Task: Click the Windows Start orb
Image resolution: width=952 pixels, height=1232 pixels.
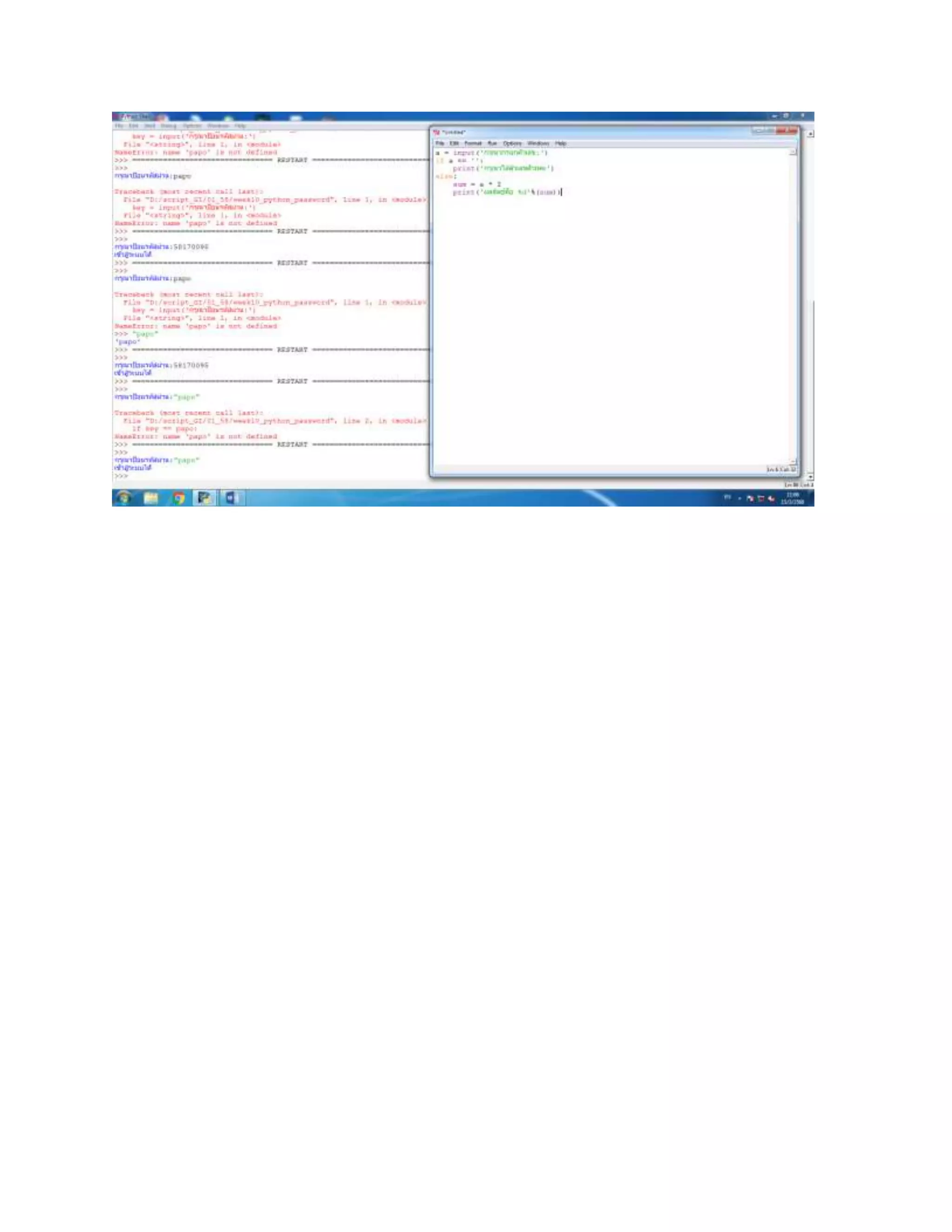Action: 123,498
